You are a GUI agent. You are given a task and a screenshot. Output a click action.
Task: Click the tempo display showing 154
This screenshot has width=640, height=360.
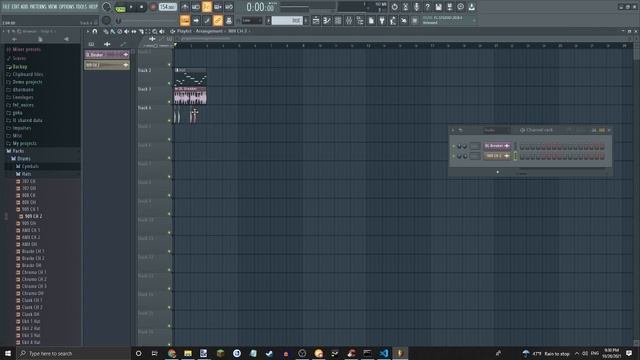click(x=167, y=7)
